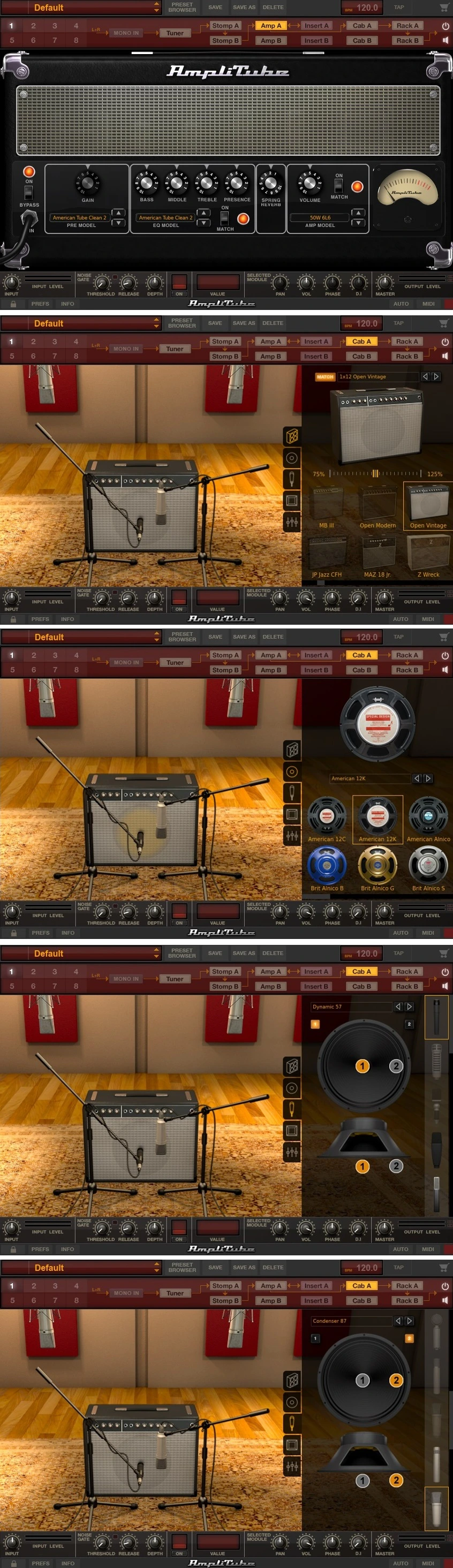Open PREFS below the amp head
The width and height of the screenshot is (453, 1568).
point(40,304)
